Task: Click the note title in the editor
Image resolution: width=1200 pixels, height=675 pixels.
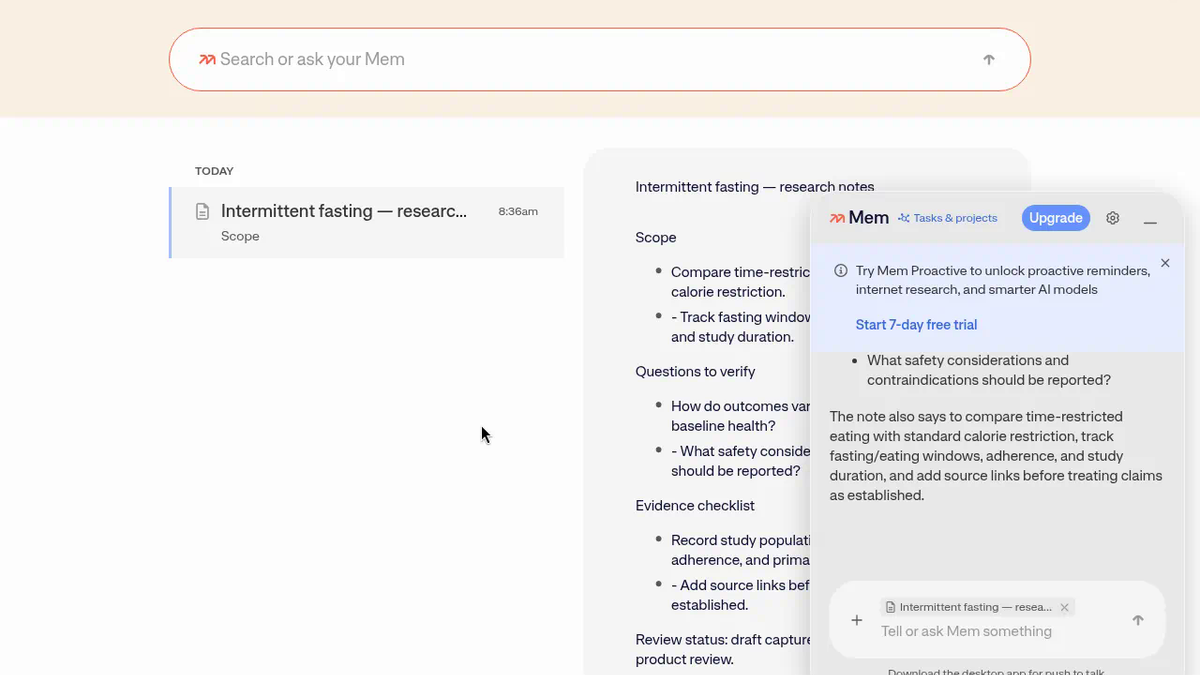Action: click(x=755, y=187)
